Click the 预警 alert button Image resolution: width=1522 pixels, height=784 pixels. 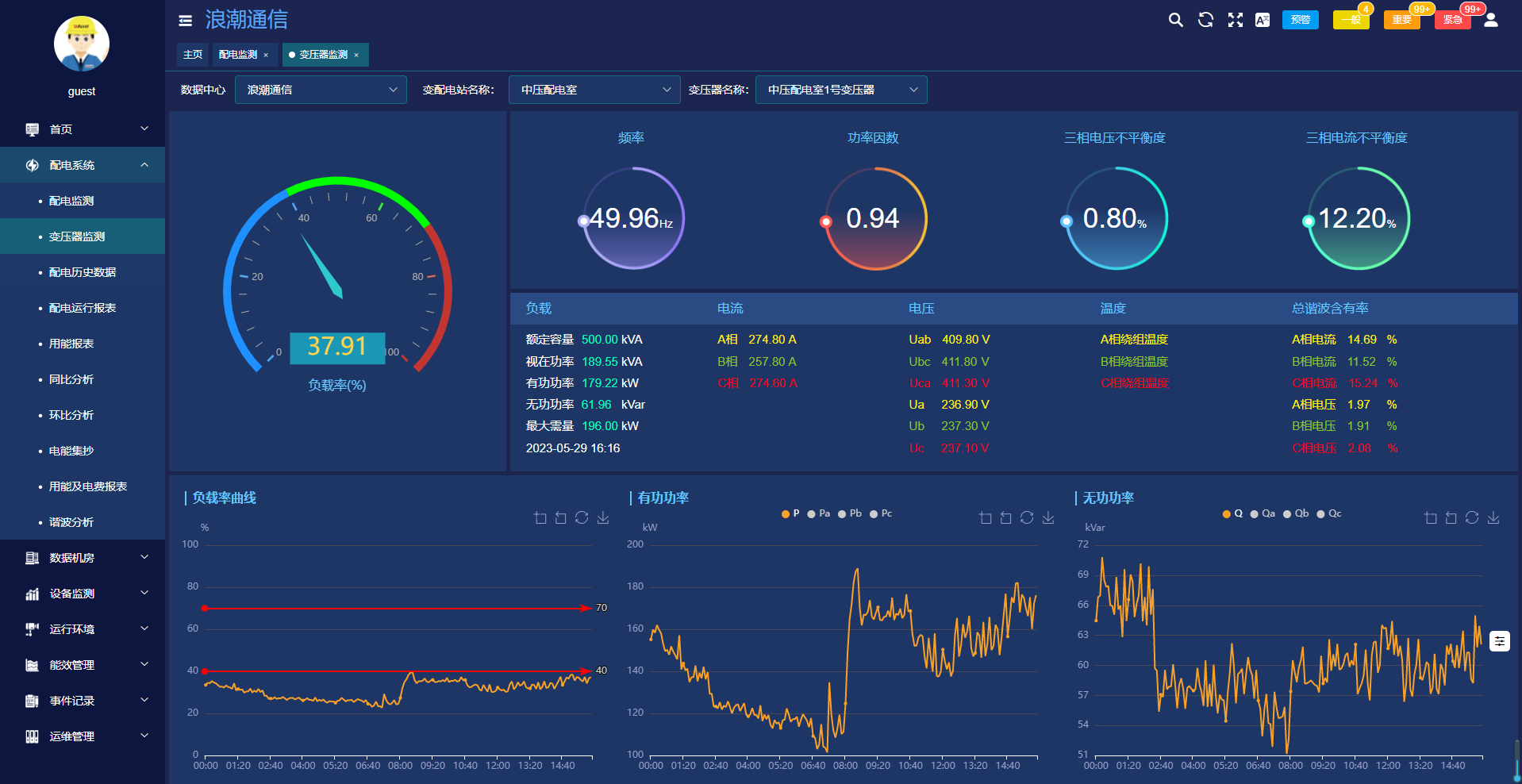coord(1300,20)
